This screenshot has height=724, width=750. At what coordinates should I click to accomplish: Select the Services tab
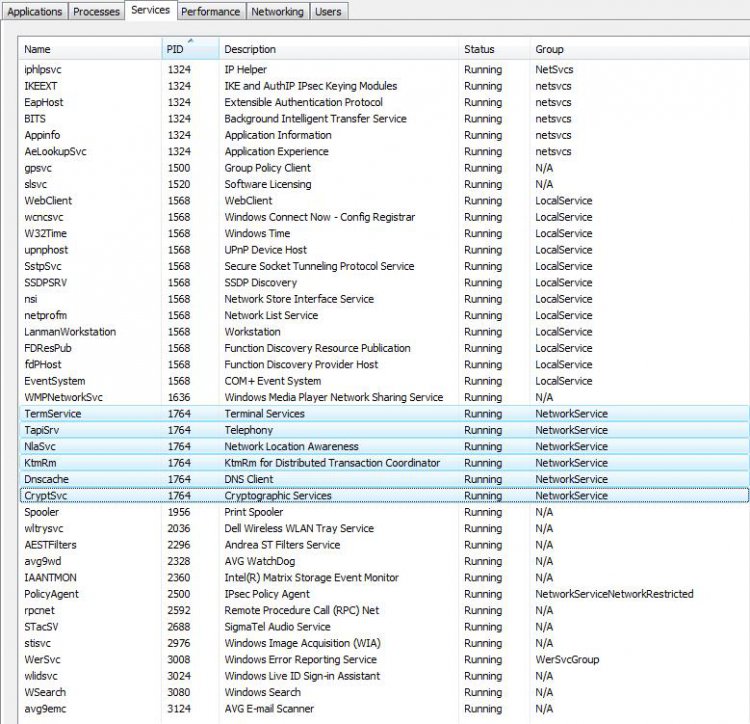click(x=150, y=10)
